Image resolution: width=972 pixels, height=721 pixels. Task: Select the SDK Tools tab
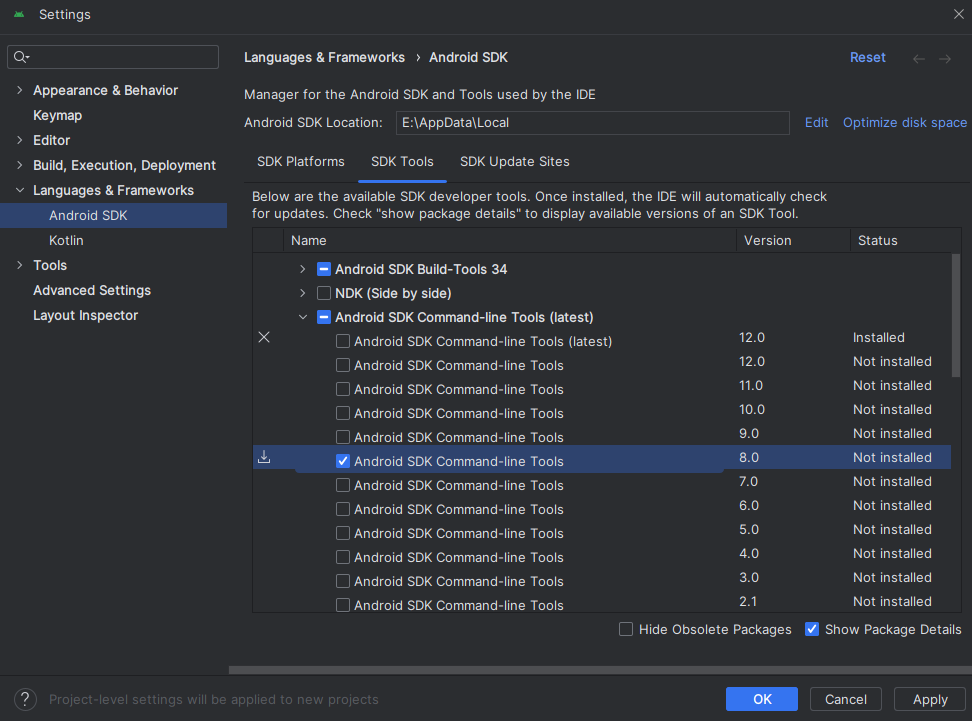click(x=402, y=162)
